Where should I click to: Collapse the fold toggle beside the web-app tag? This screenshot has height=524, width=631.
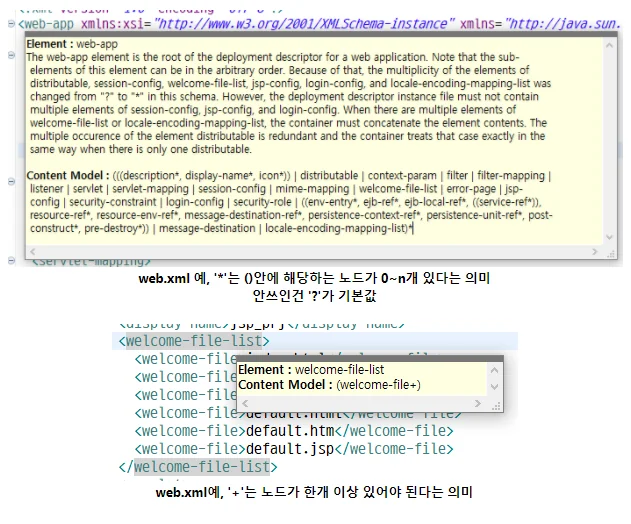[x=11, y=24]
